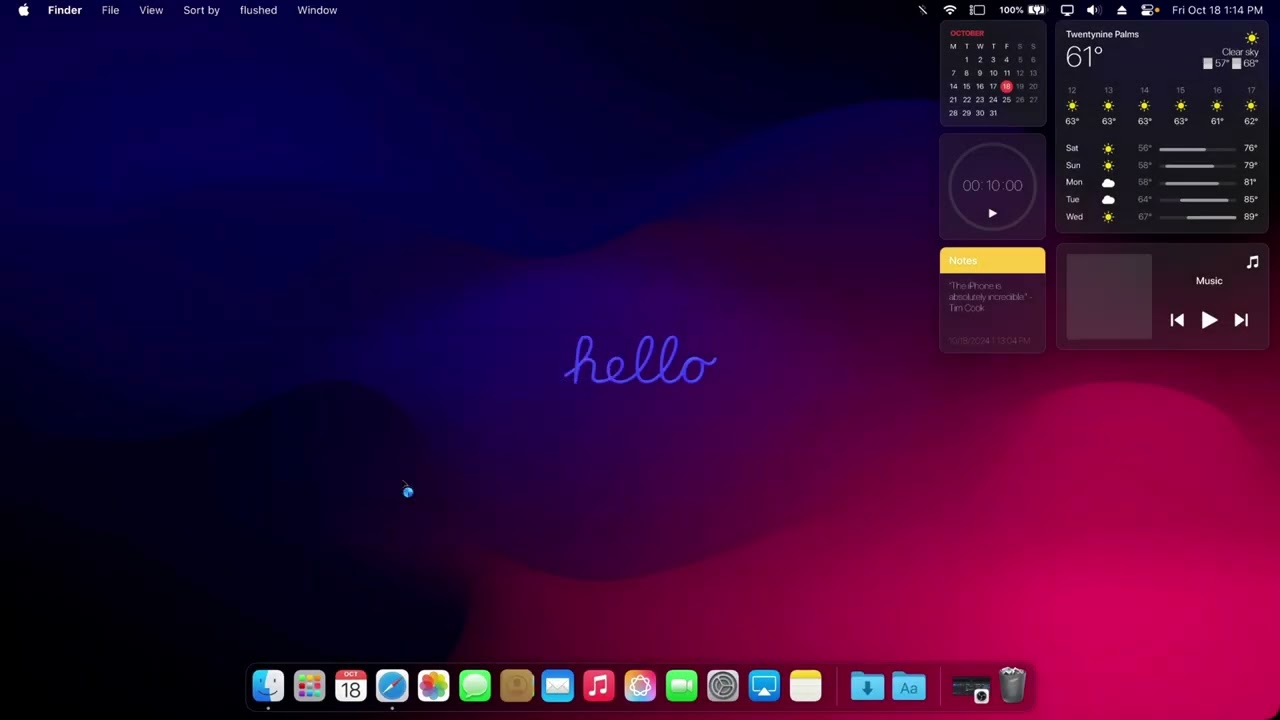
Task: Click the music note icon in Music widget
Action: click(1252, 262)
